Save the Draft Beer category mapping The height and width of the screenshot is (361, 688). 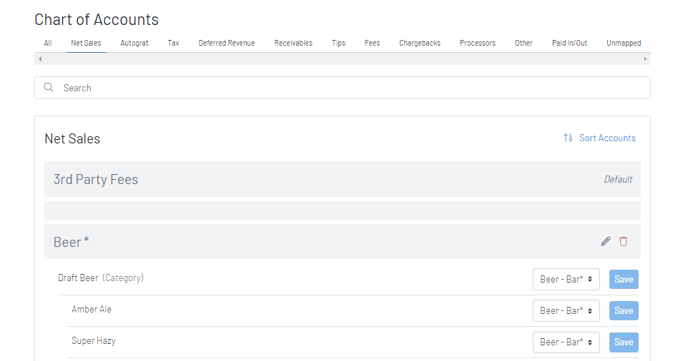click(x=624, y=279)
